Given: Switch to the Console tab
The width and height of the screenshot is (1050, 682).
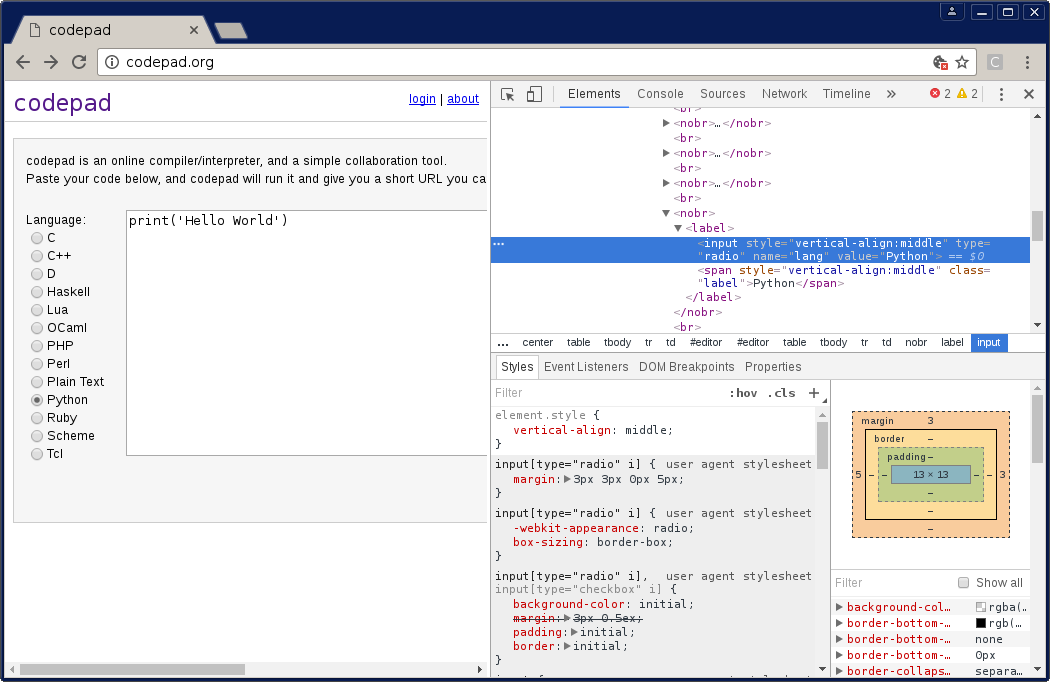Looking at the screenshot, I should click(660, 94).
